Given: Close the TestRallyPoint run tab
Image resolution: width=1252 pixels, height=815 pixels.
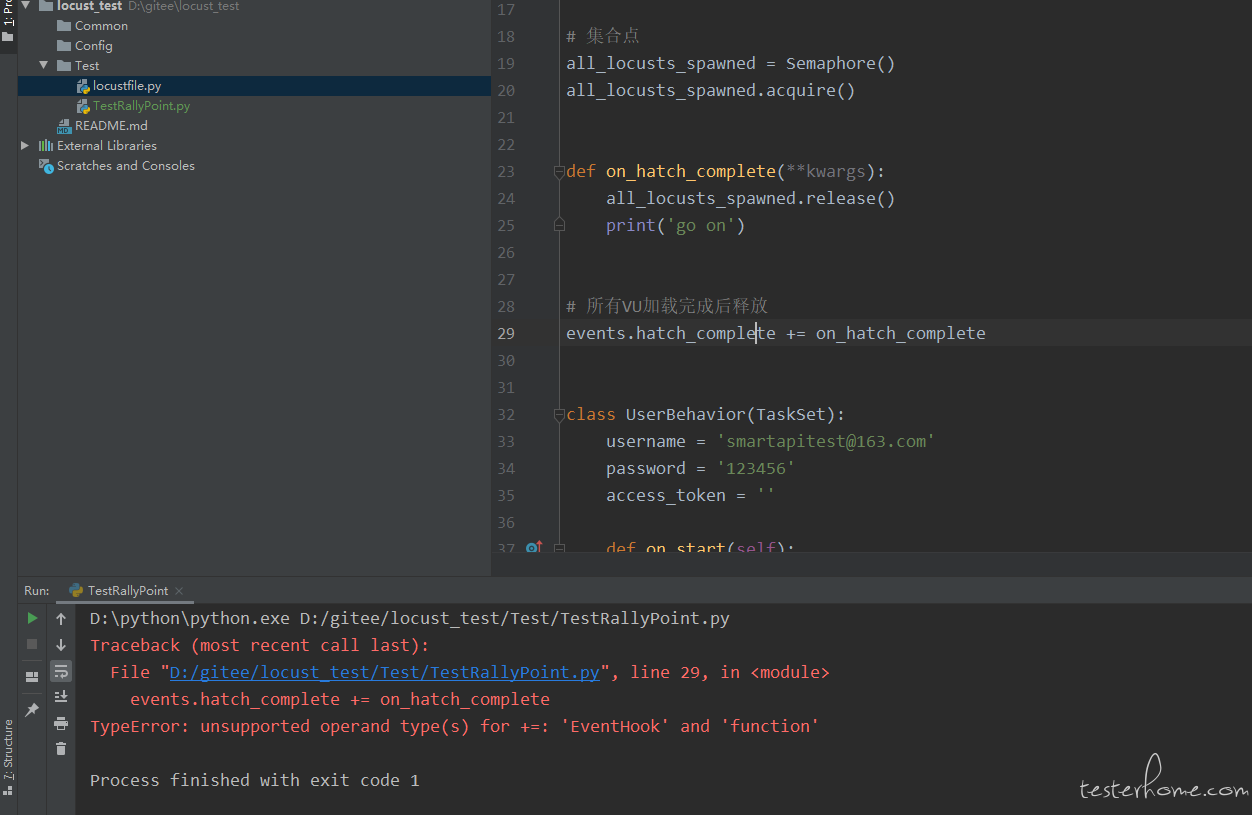Looking at the screenshot, I should pyautogui.click(x=179, y=591).
